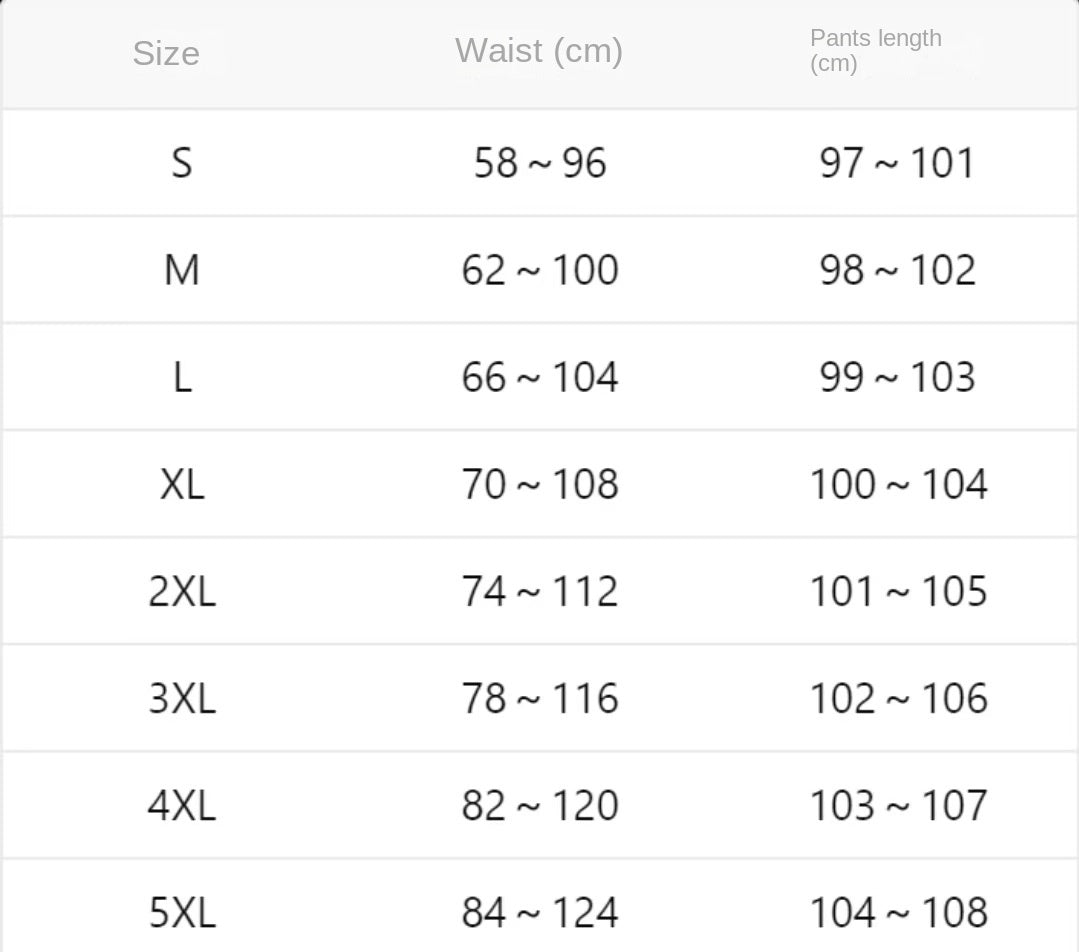Select the 4XL size cell
The width and height of the screenshot is (1079, 952).
click(x=181, y=806)
